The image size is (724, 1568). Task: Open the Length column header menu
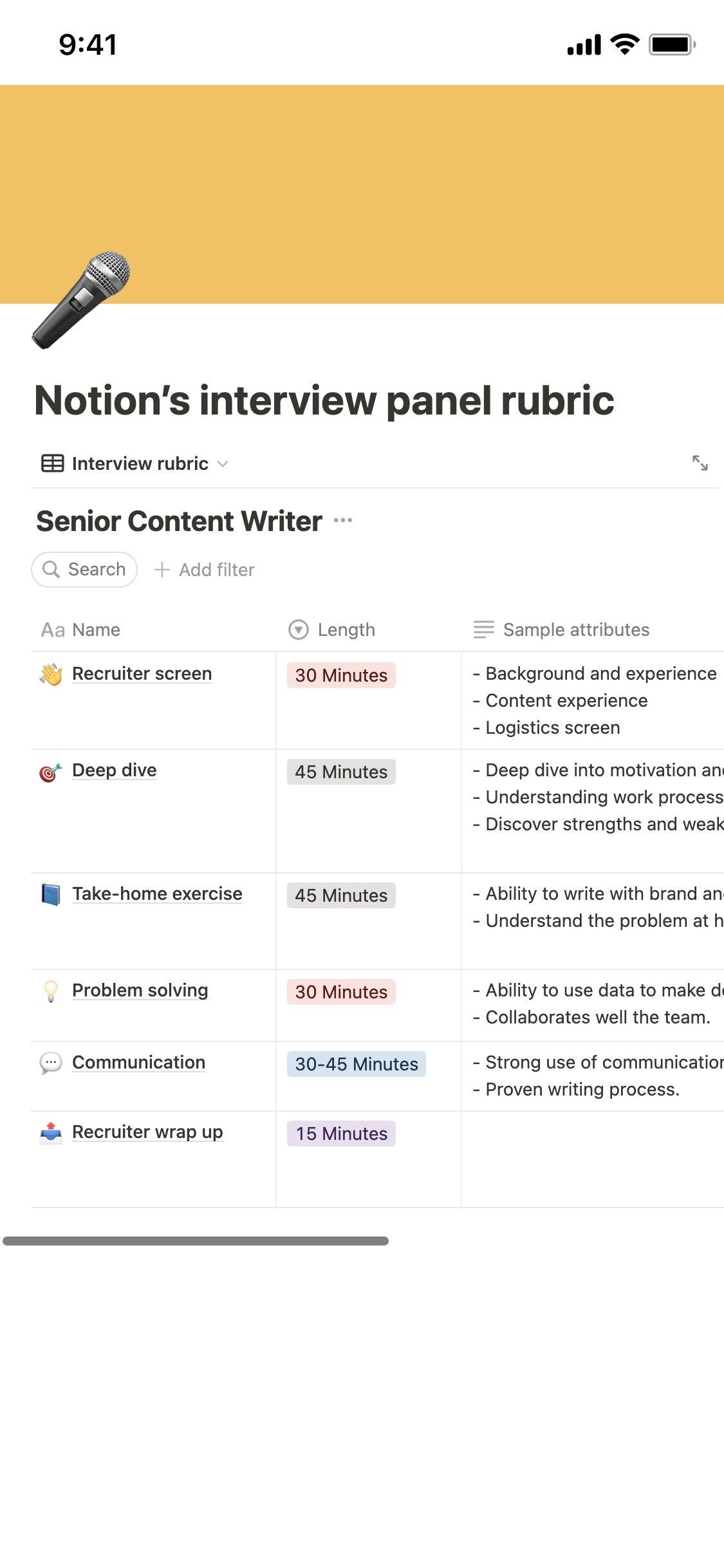(x=332, y=630)
